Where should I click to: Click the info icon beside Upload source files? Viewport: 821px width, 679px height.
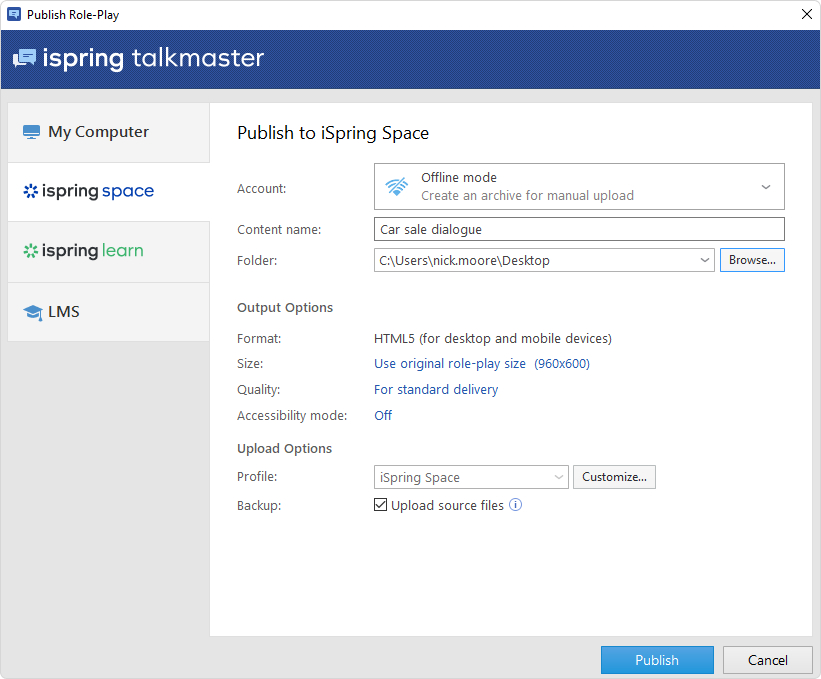tap(515, 505)
